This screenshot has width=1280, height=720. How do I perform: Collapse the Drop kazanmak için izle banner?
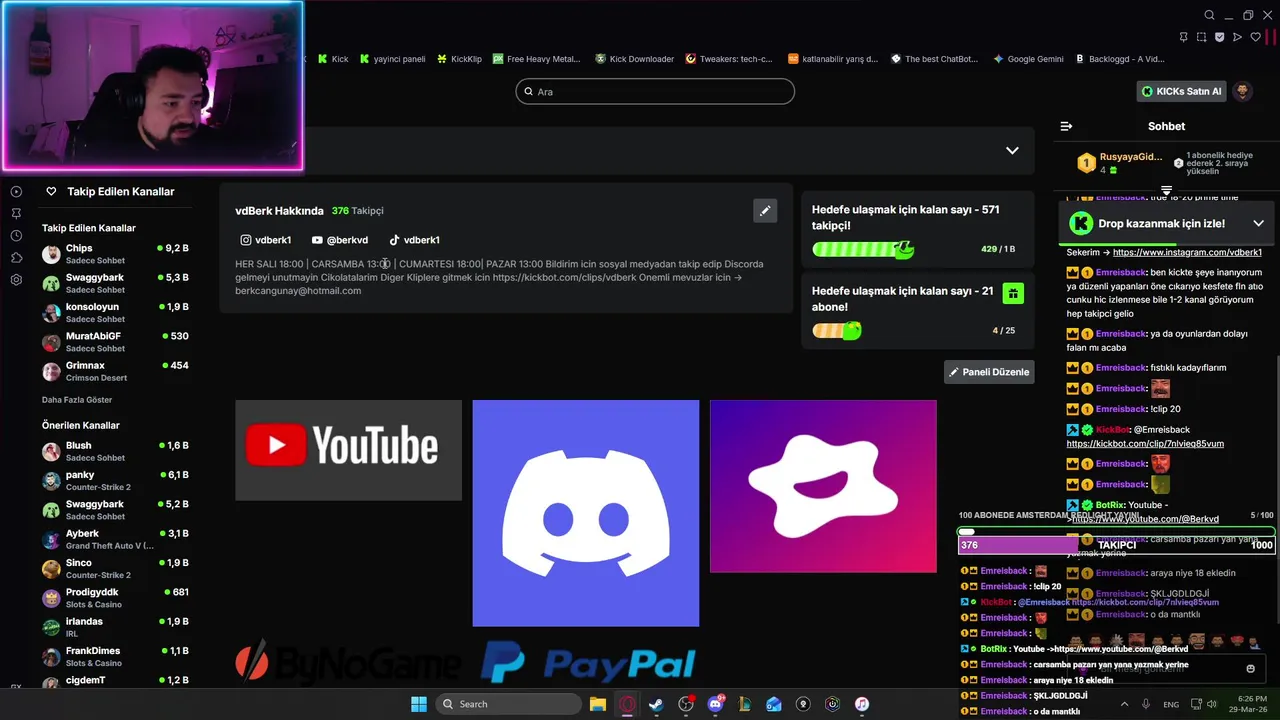1258,223
